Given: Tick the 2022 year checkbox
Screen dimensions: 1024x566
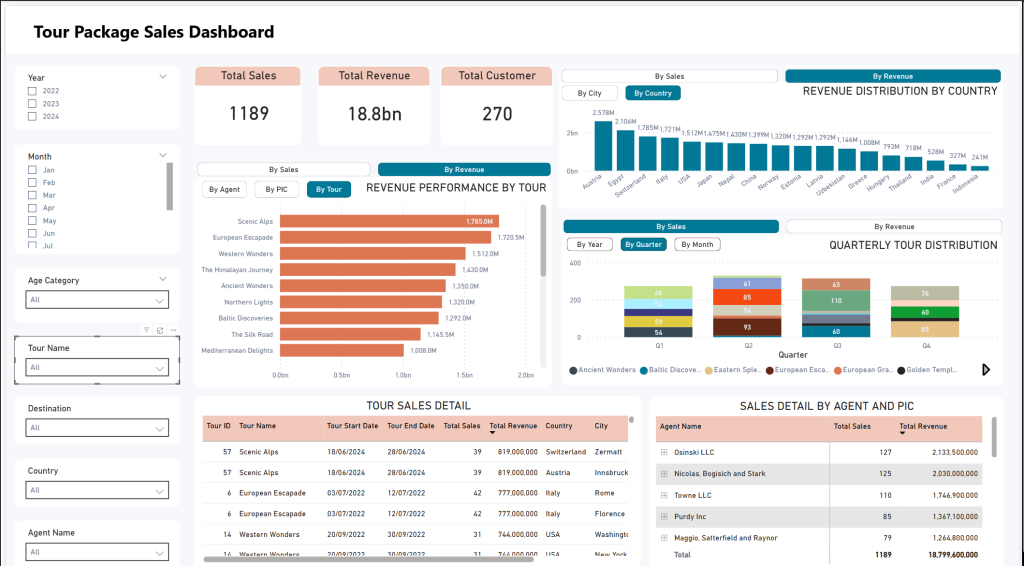Looking at the screenshot, I should click(x=32, y=91).
